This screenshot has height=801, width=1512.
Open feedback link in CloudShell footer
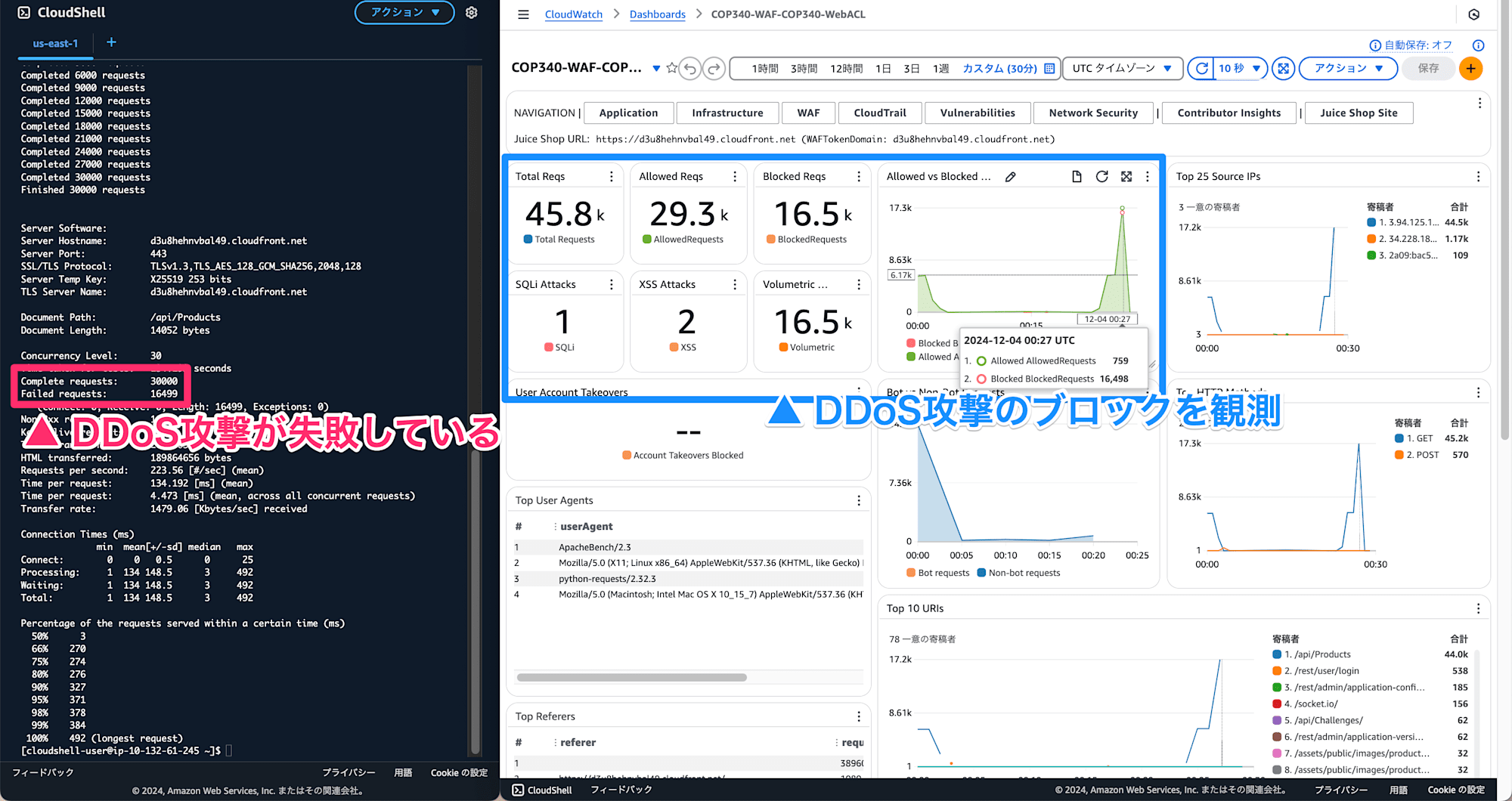[43, 772]
